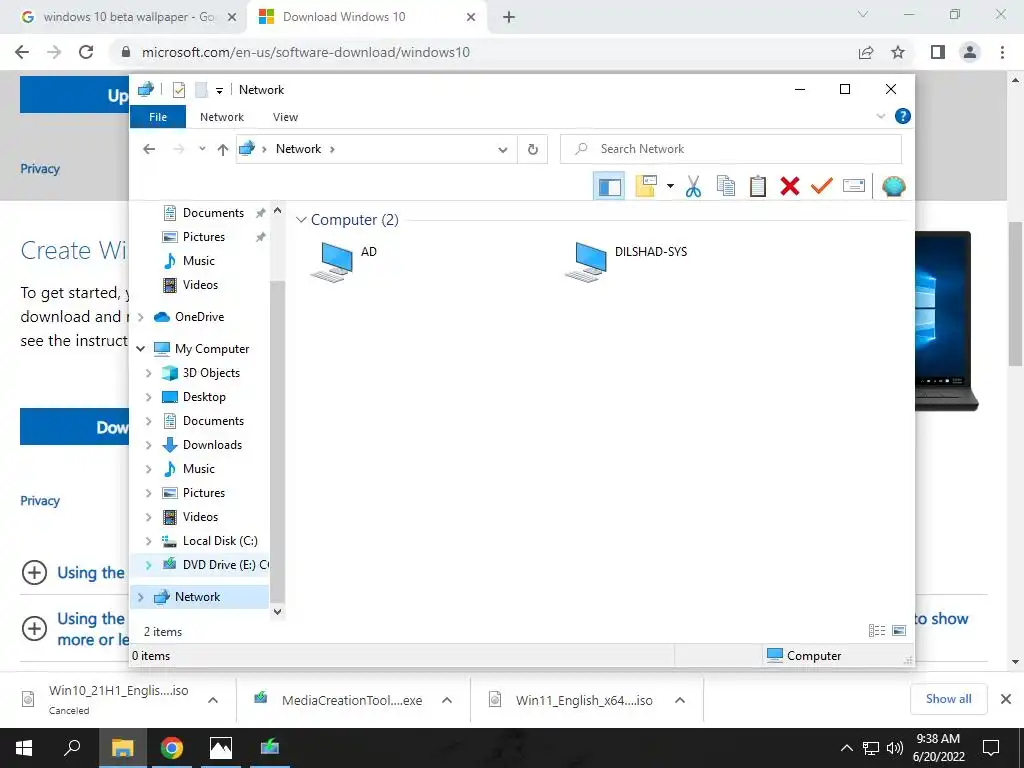
Task: Click the Refresh button beside address bar
Action: click(533, 150)
